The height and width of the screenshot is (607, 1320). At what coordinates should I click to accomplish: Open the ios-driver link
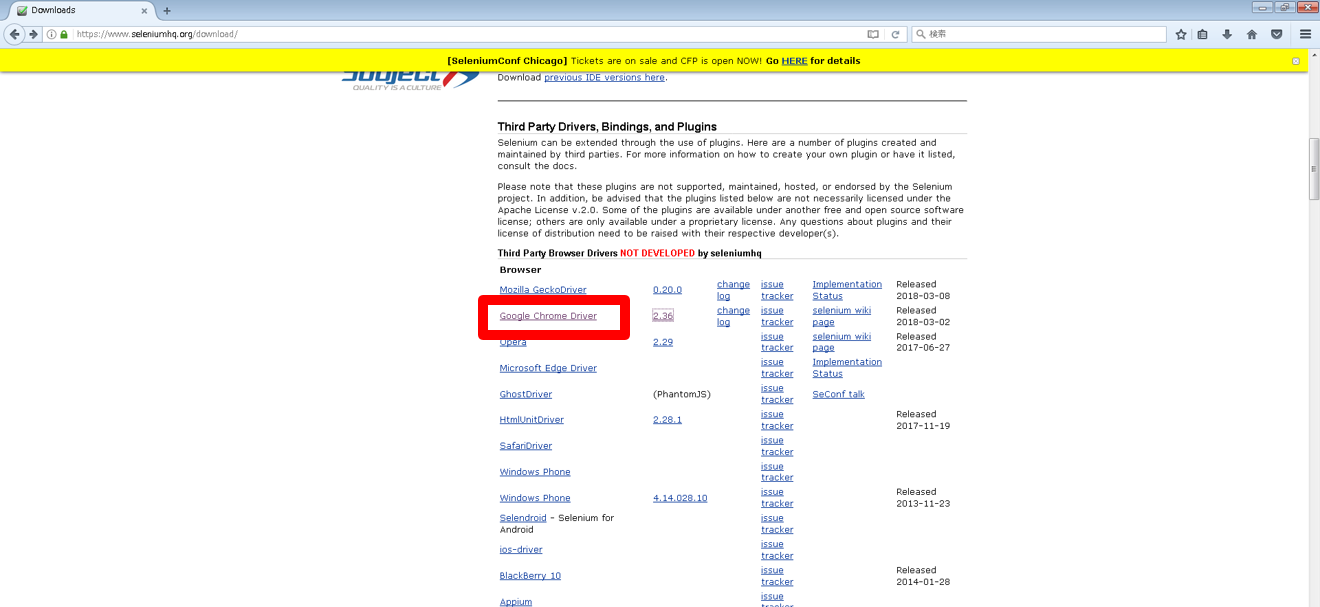point(521,550)
